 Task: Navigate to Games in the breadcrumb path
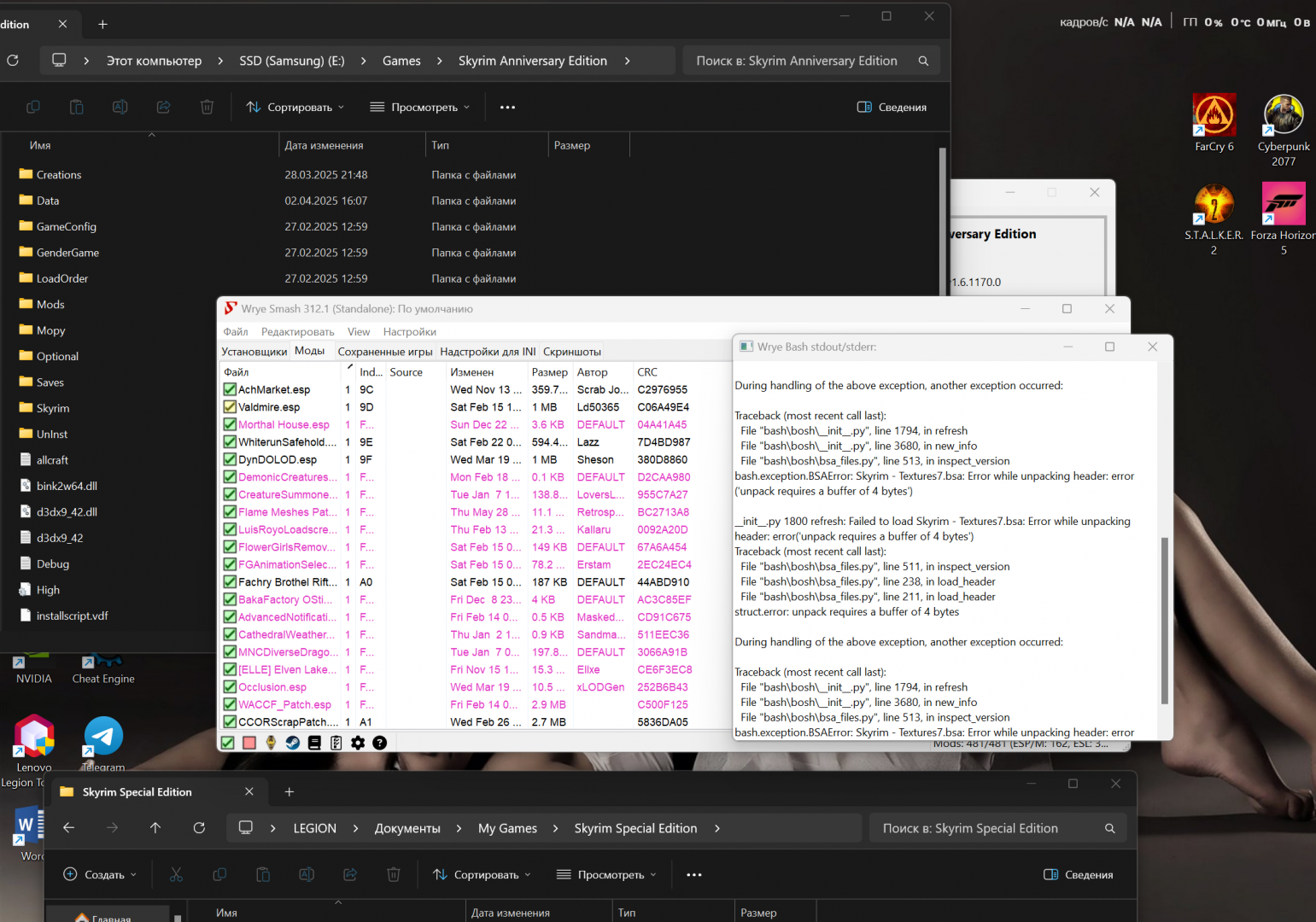(401, 61)
